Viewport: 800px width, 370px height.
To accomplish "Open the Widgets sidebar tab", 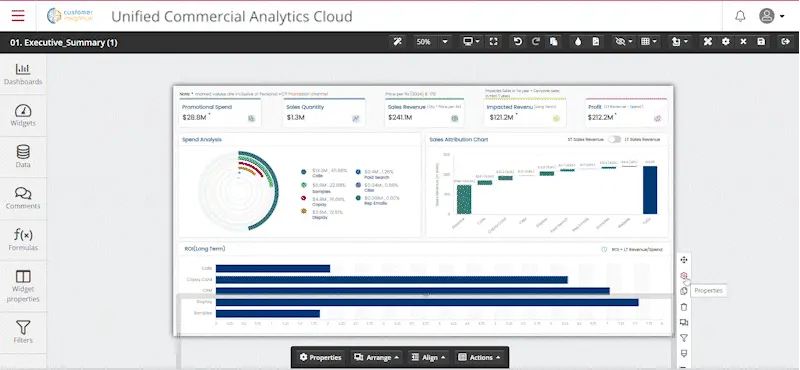I will (x=23, y=115).
